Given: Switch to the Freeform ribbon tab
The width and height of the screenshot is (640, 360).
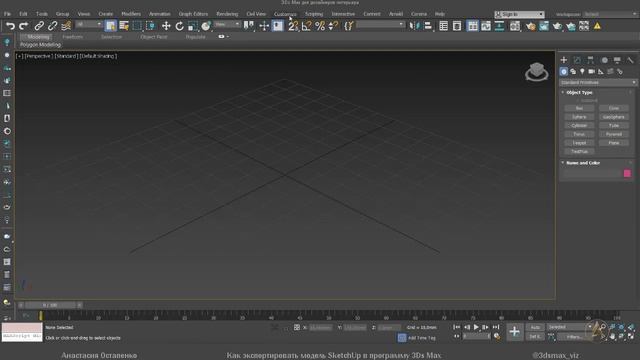Looking at the screenshot, I should 73,37.
